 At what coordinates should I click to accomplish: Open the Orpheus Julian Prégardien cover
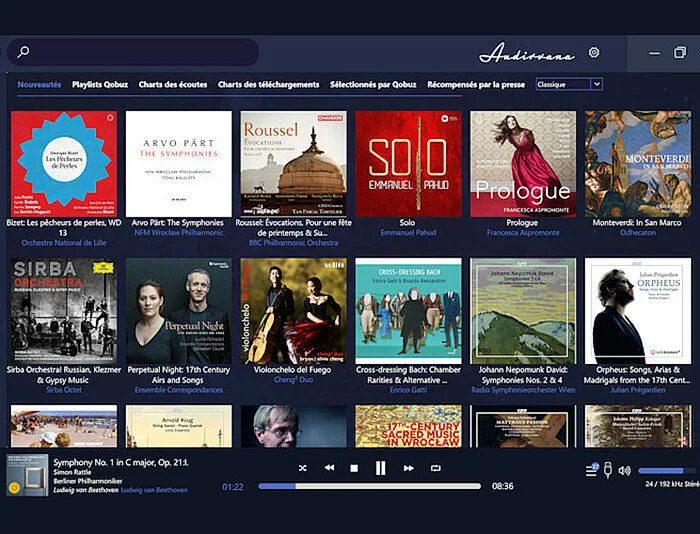click(638, 311)
